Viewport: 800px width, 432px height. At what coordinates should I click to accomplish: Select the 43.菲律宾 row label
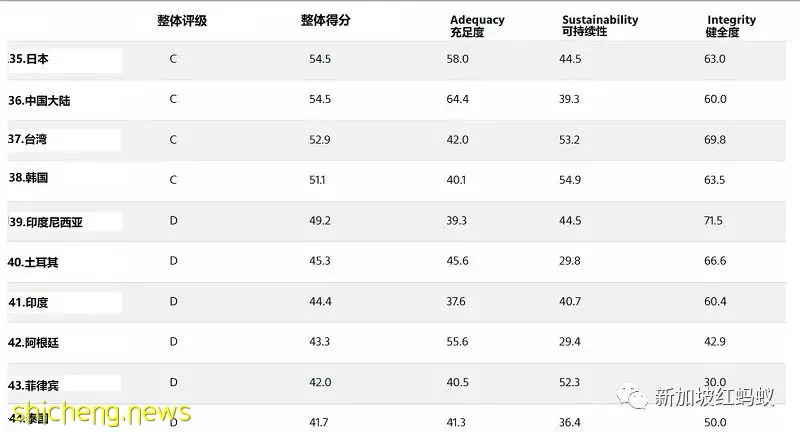pyautogui.click(x=33, y=386)
